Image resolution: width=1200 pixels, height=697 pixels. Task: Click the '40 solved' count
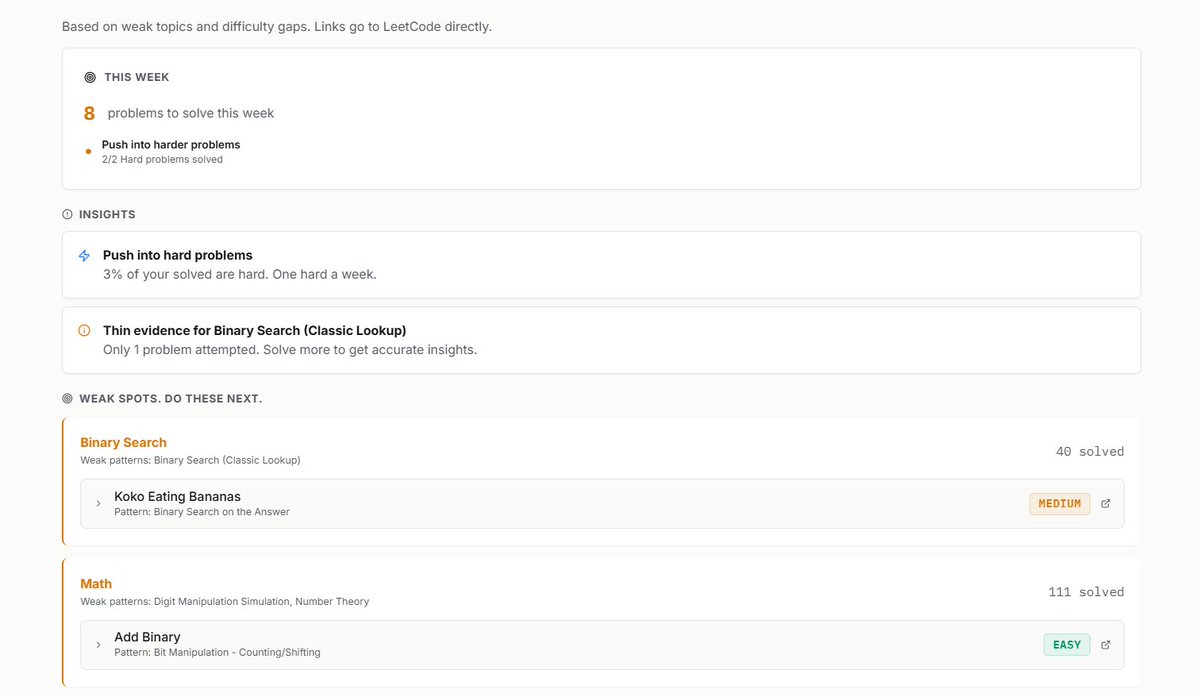1090,452
